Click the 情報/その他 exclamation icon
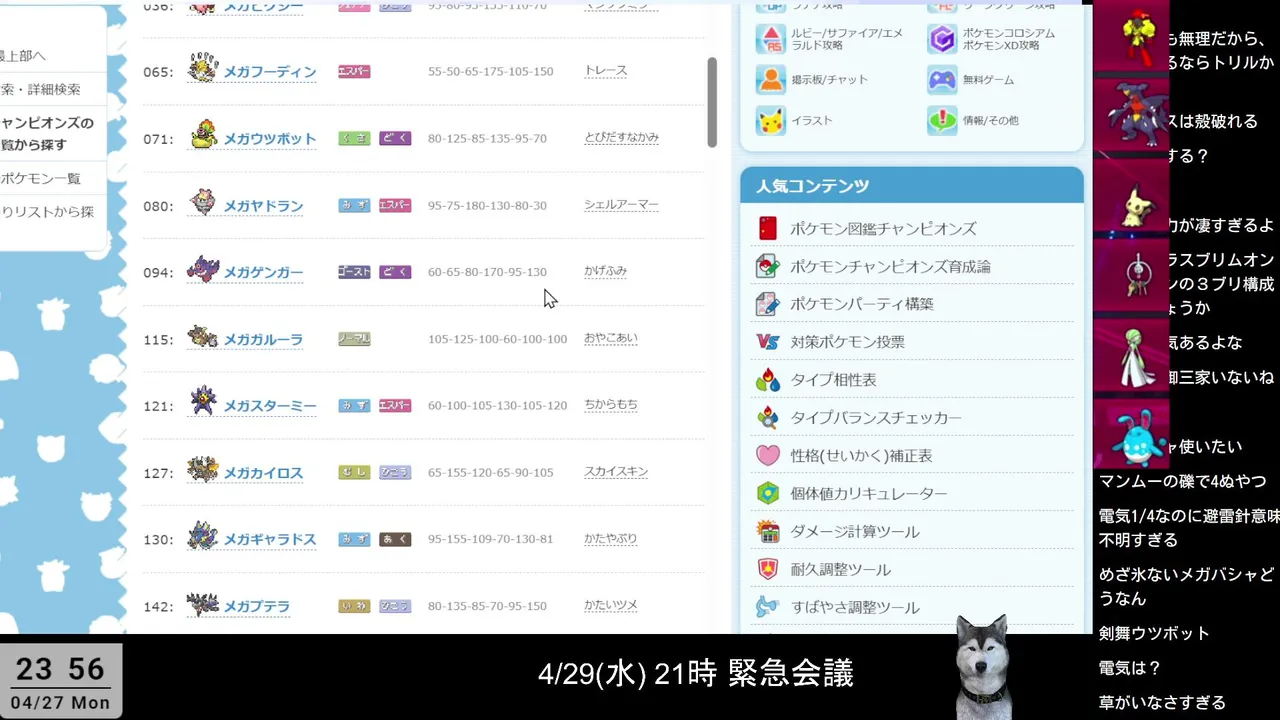 (x=942, y=120)
